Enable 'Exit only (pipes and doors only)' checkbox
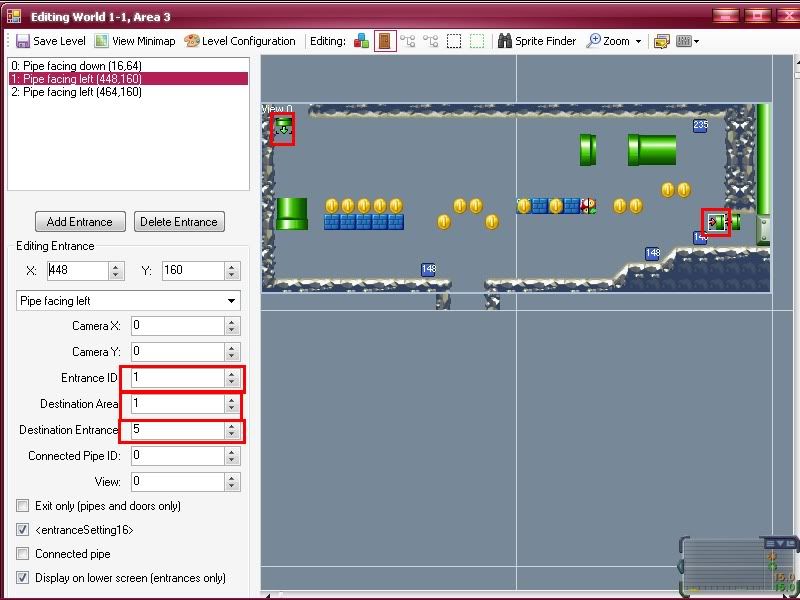Image resolution: width=800 pixels, height=600 pixels. [x=22, y=506]
